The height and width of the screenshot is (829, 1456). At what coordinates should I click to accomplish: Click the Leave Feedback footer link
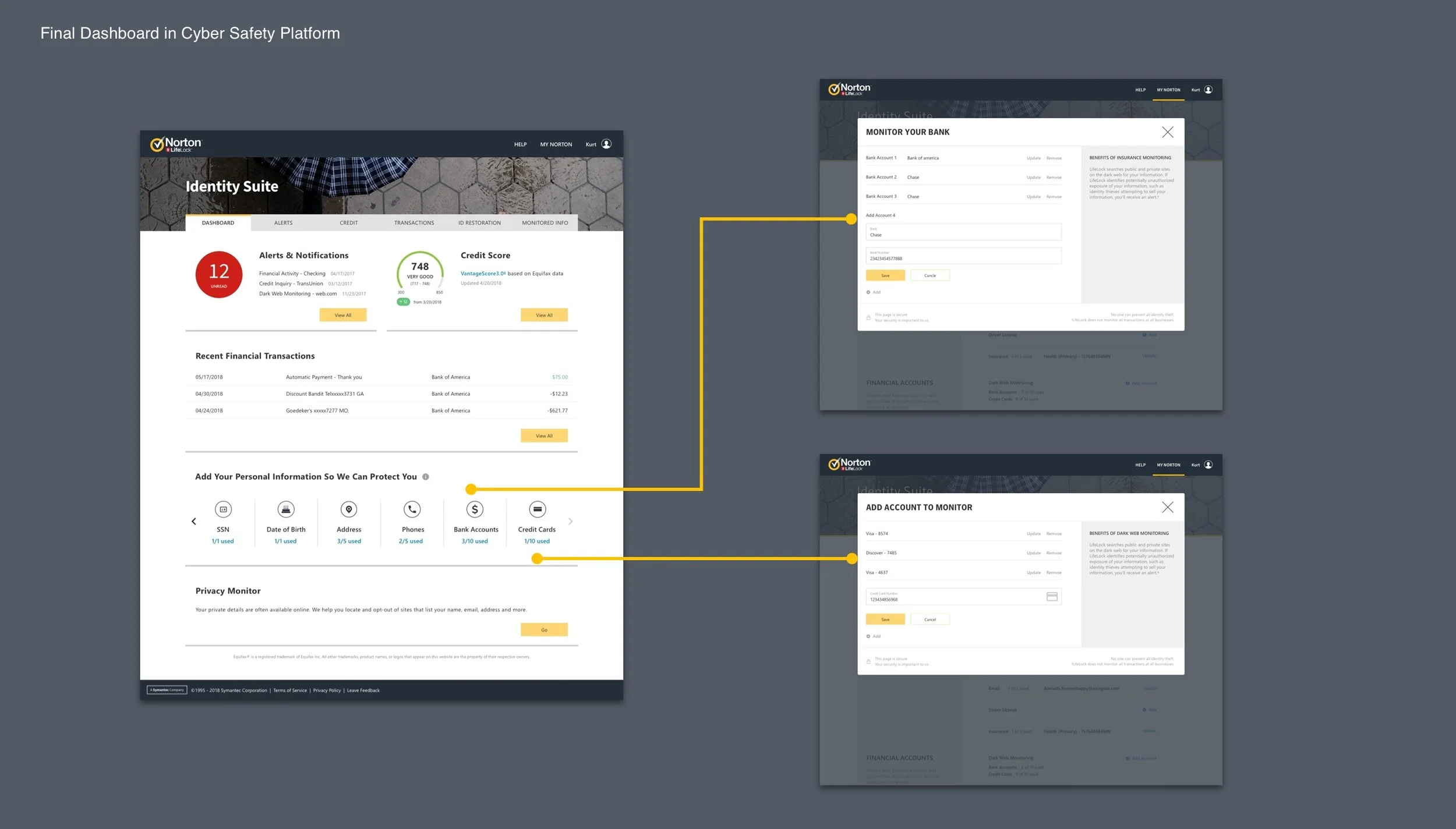363,690
